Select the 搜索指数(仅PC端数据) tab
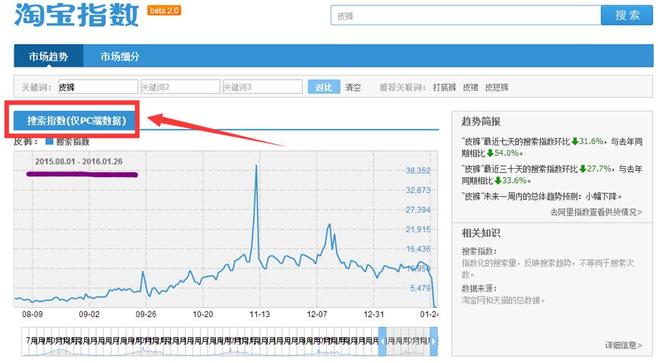This screenshot has width=658, height=363. coord(76,121)
